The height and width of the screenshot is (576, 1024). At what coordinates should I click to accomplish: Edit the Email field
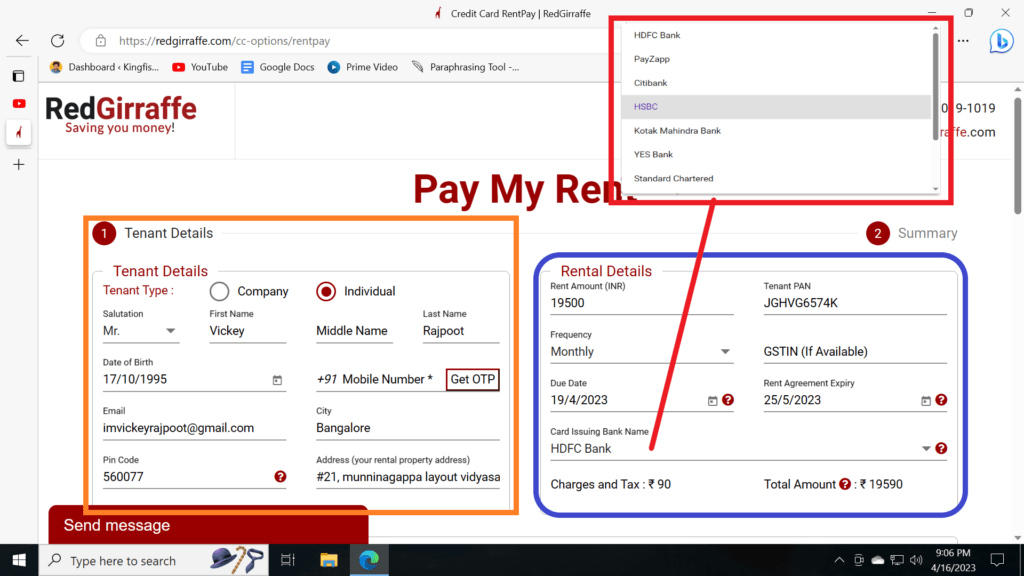[x=194, y=428]
